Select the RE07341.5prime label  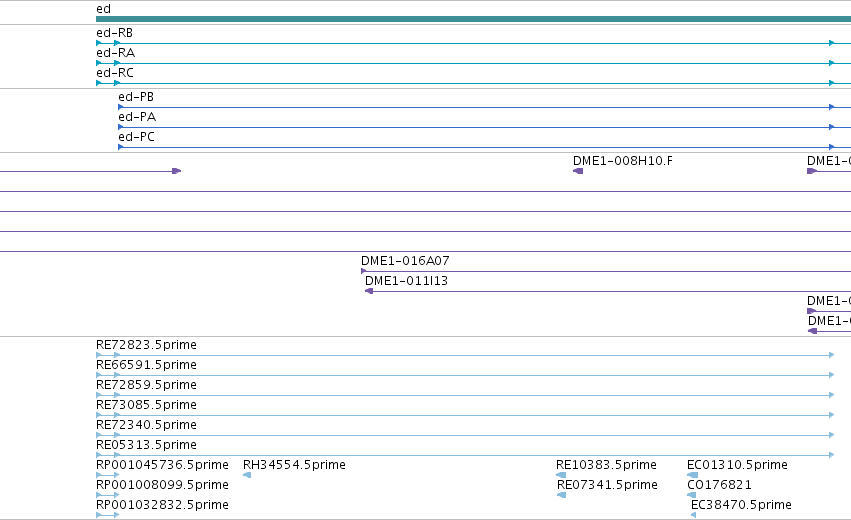(607, 485)
